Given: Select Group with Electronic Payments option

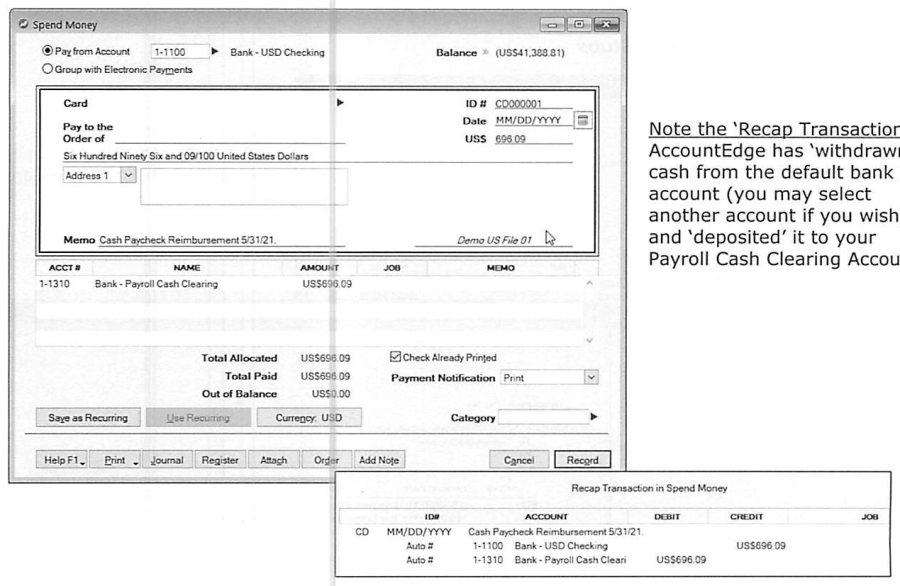Looking at the screenshot, I should coord(48,69).
